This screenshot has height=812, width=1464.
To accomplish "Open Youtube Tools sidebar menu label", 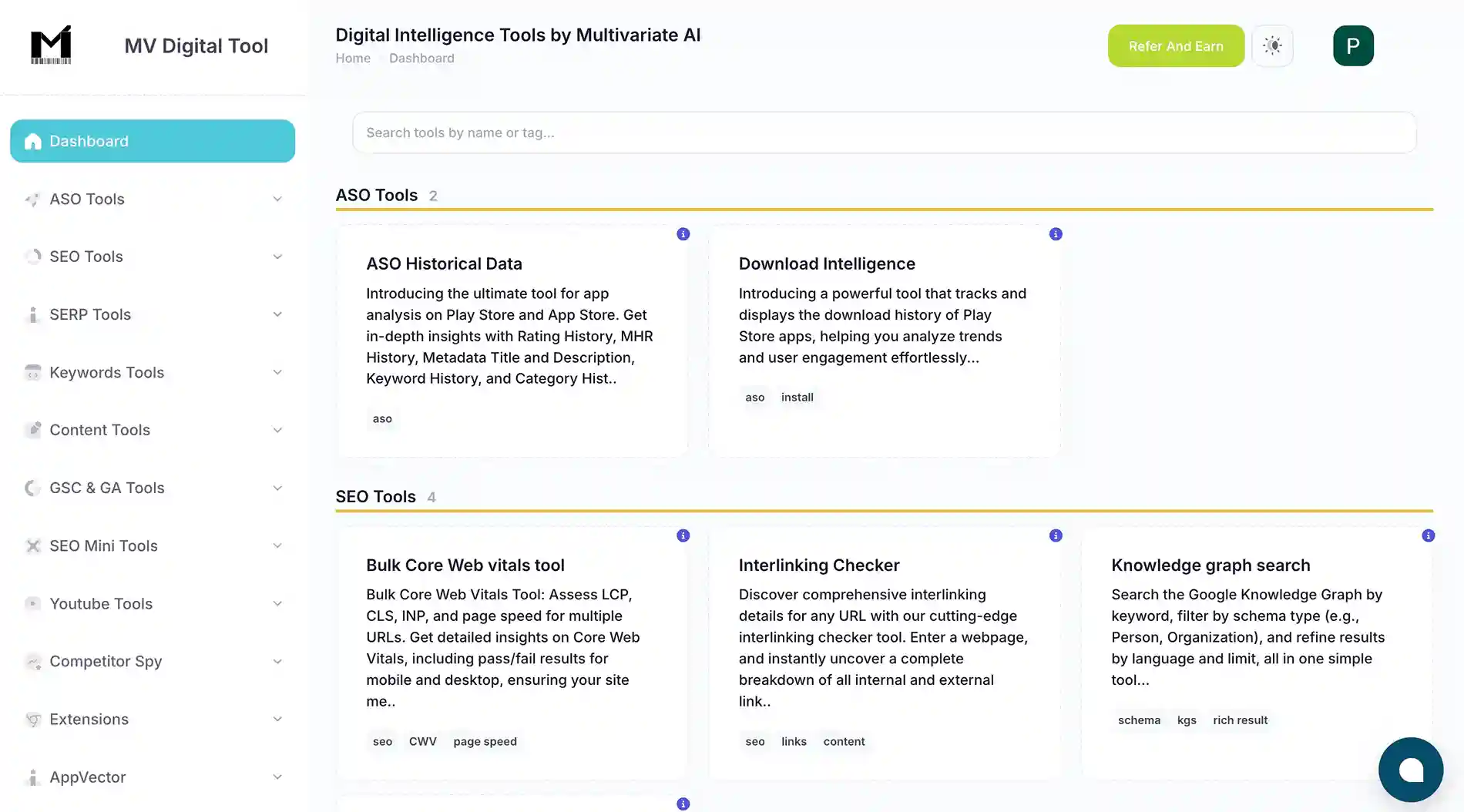I will [101, 604].
